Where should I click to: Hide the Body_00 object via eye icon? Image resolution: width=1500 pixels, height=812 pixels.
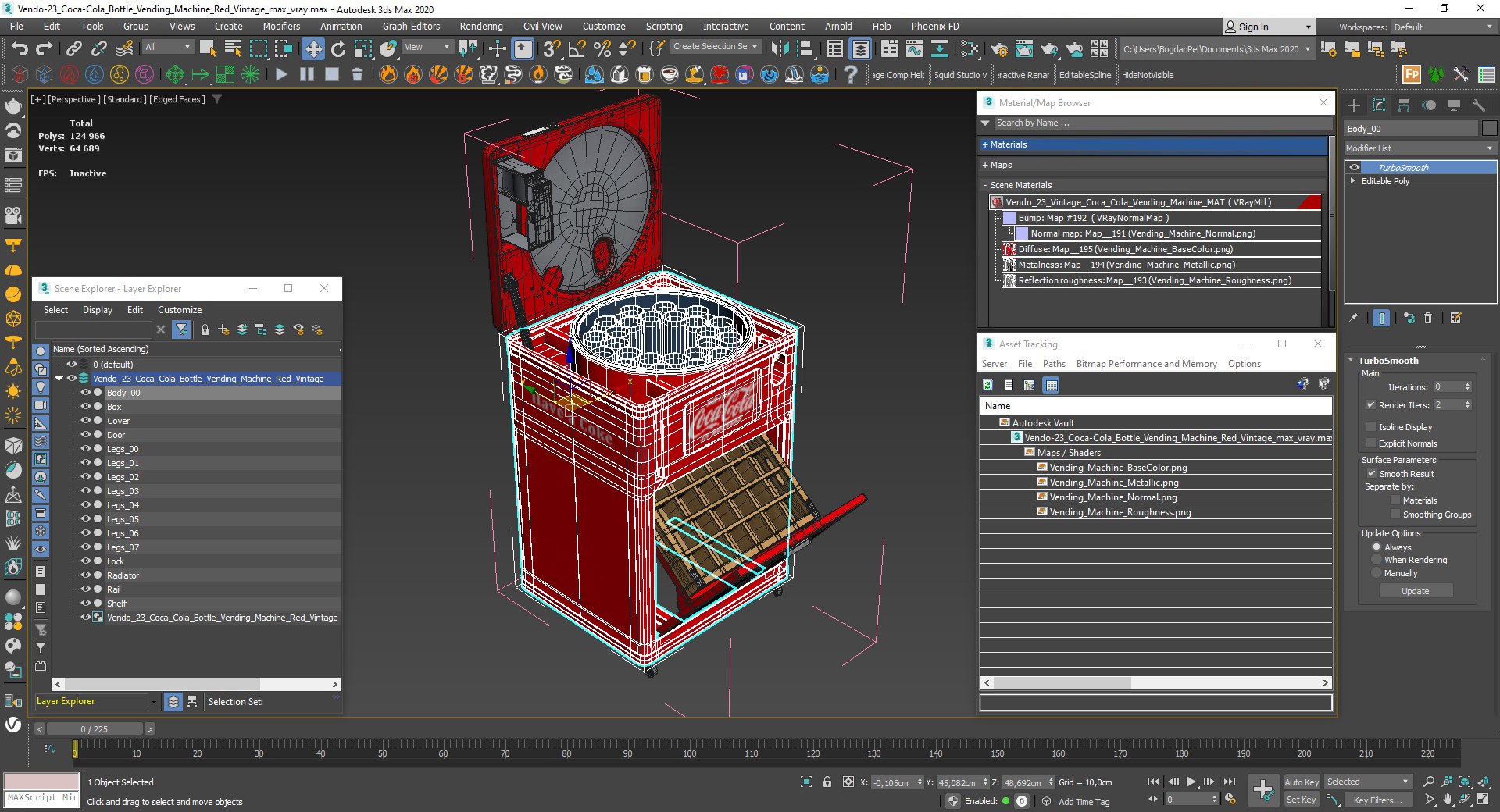(x=86, y=393)
